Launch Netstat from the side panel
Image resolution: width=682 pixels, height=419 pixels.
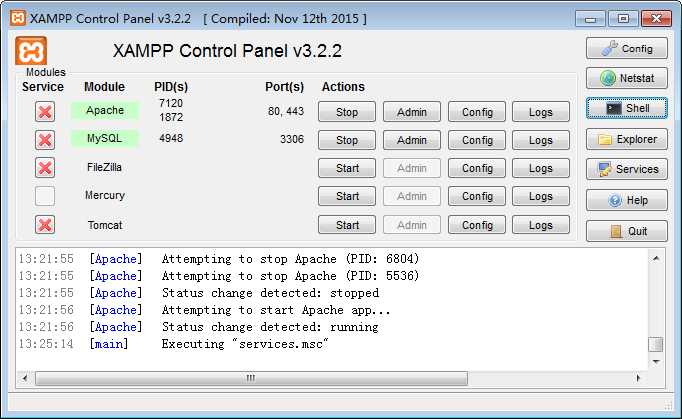click(x=627, y=78)
